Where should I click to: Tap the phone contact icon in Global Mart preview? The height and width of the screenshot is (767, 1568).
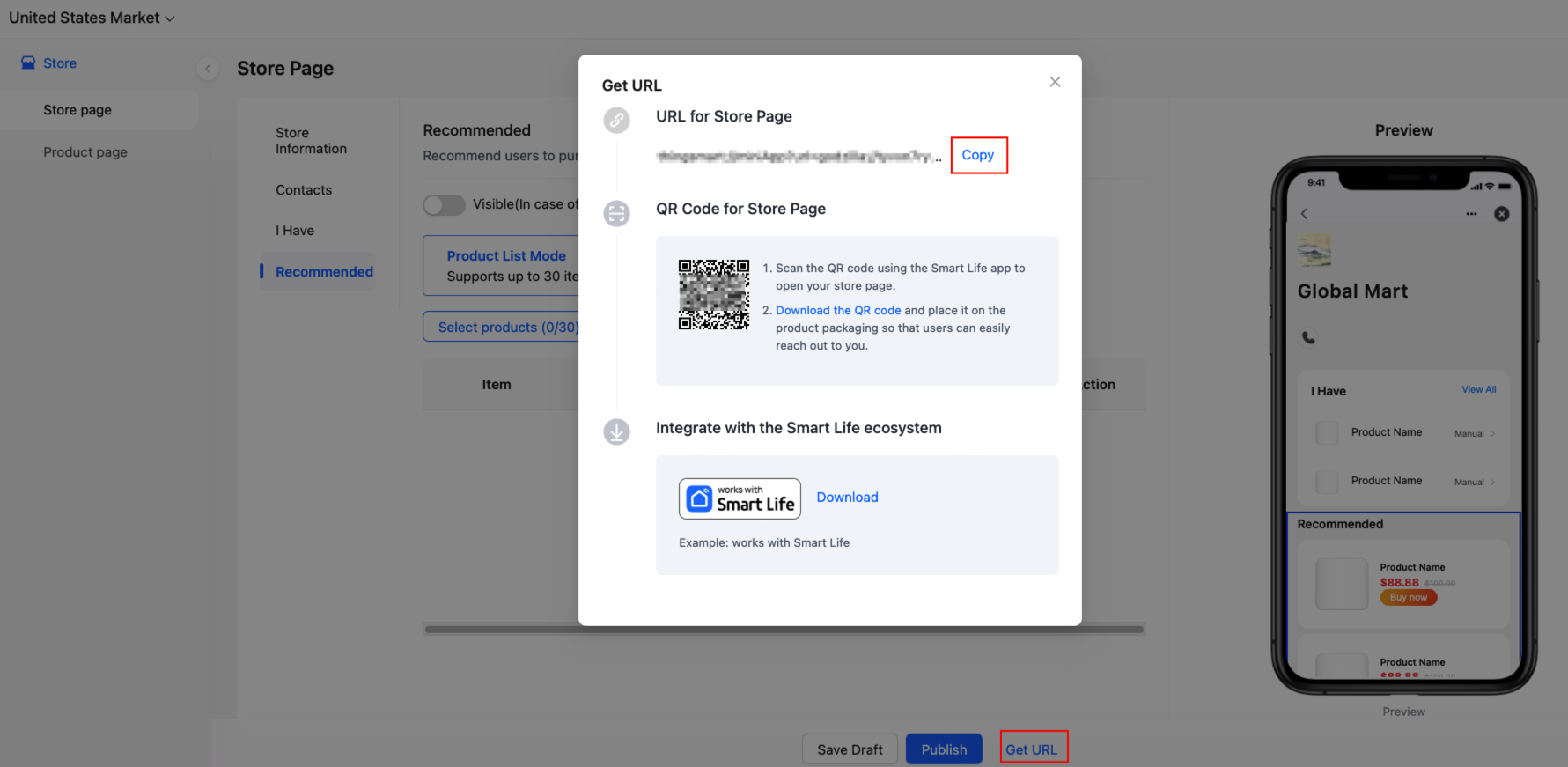1308,337
